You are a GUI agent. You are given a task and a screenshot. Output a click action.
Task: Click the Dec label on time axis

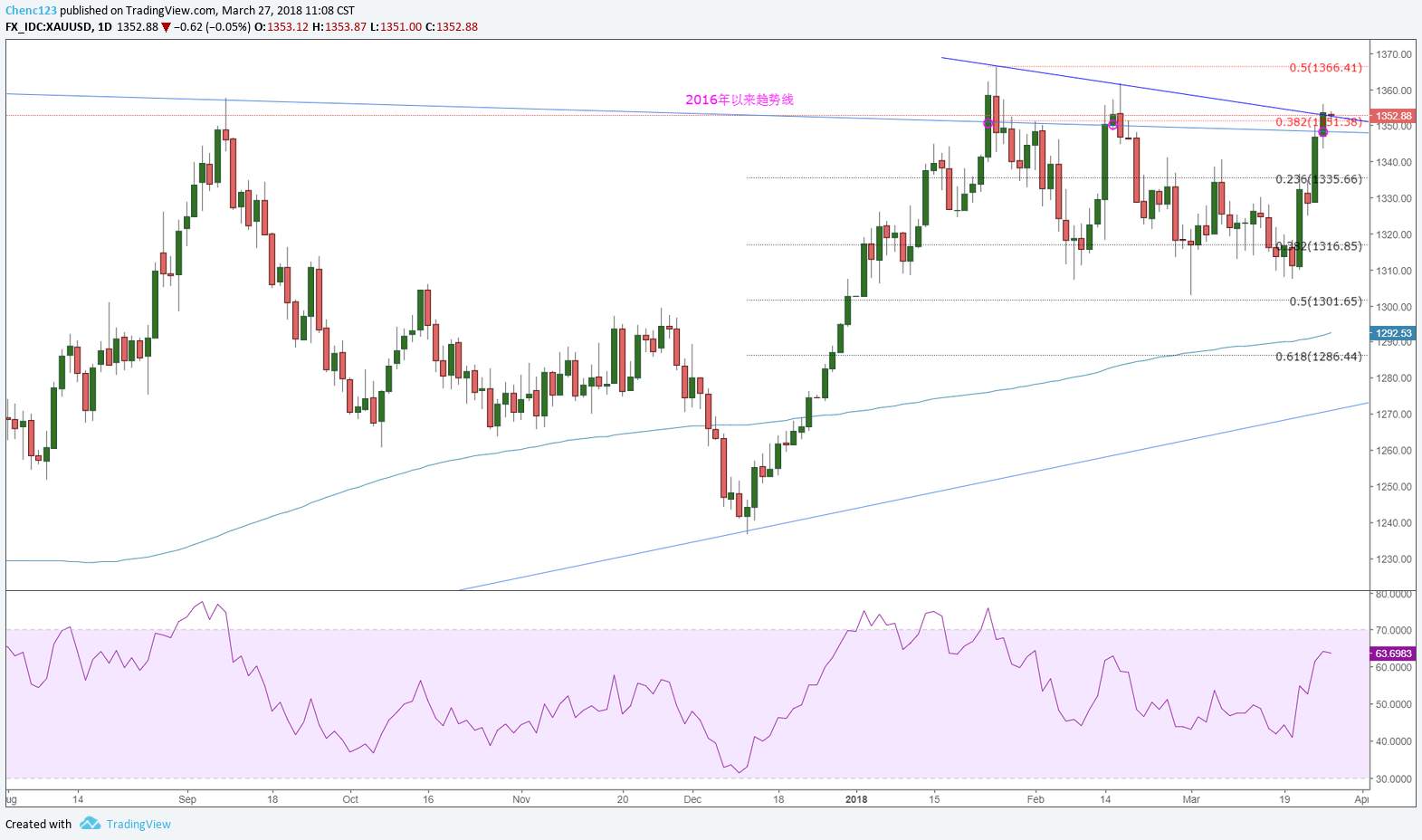pyautogui.click(x=692, y=799)
